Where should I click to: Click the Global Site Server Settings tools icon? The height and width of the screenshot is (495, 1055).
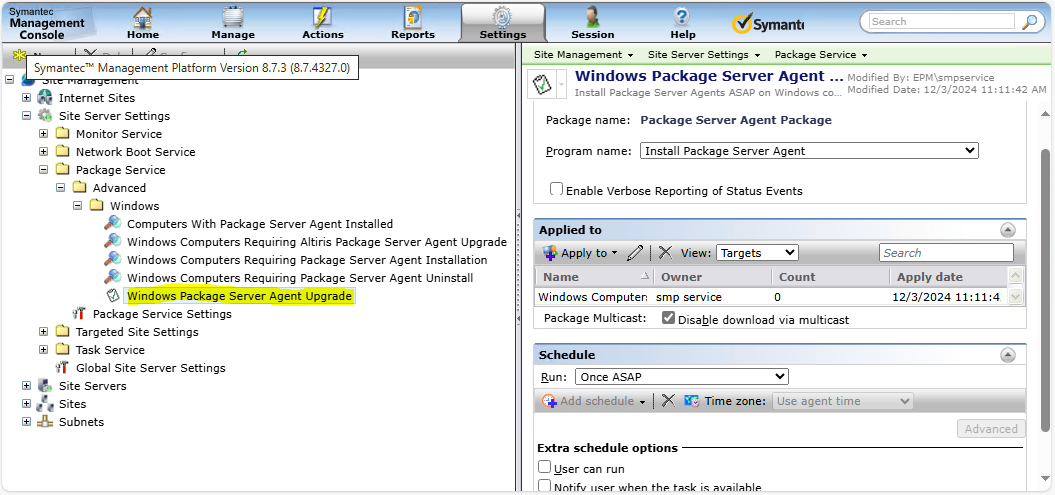click(63, 368)
